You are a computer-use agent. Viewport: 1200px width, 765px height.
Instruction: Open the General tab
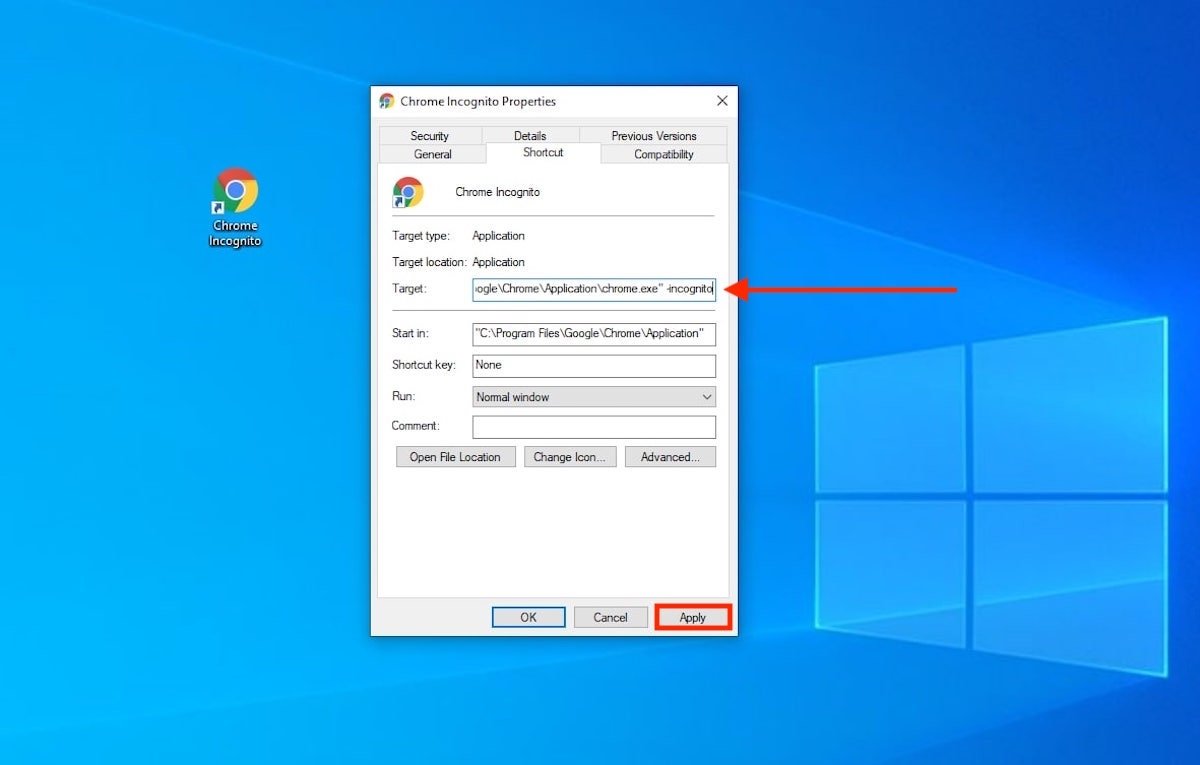(x=433, y=154)
